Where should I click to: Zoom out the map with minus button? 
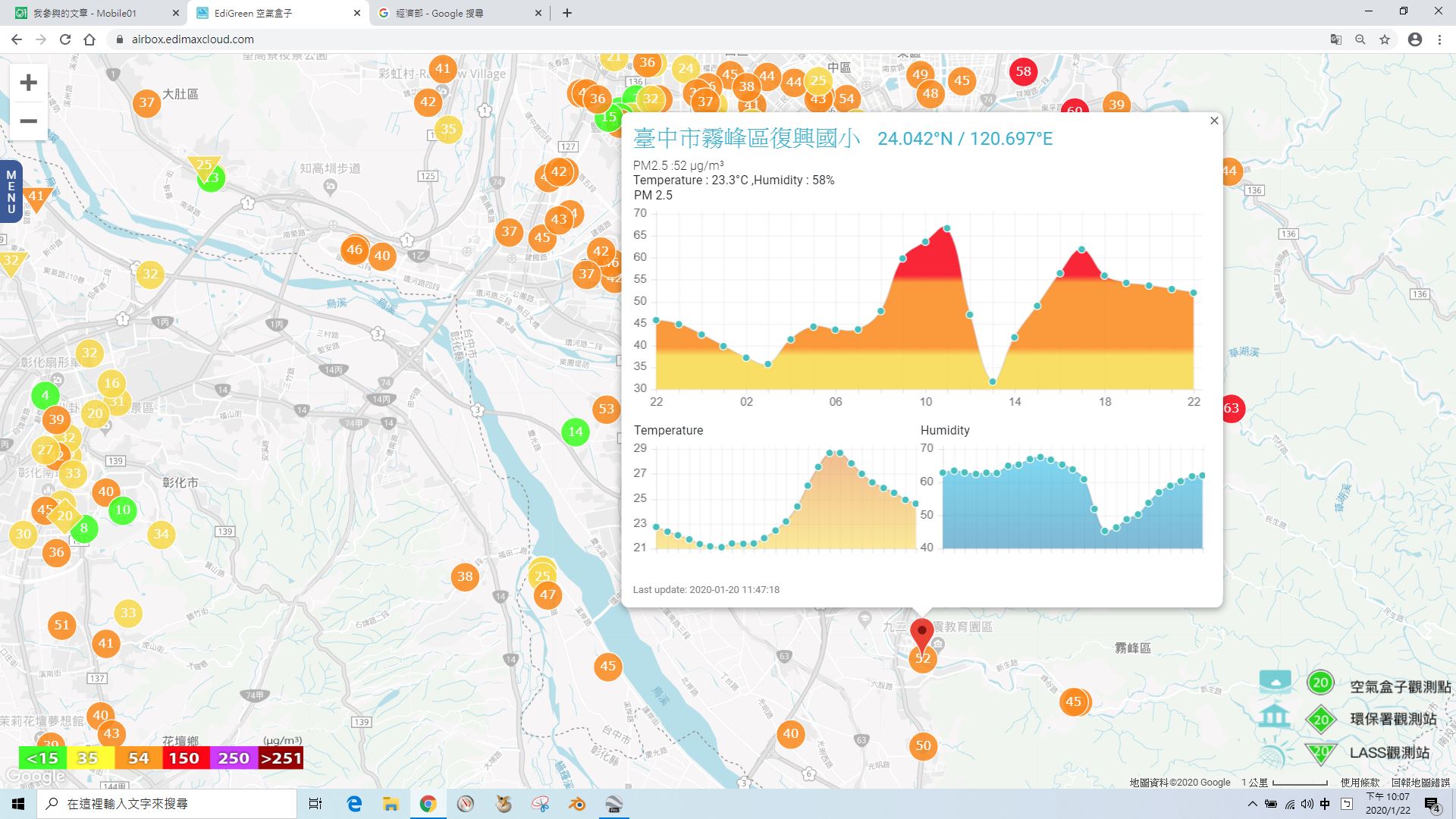[28, 121]
